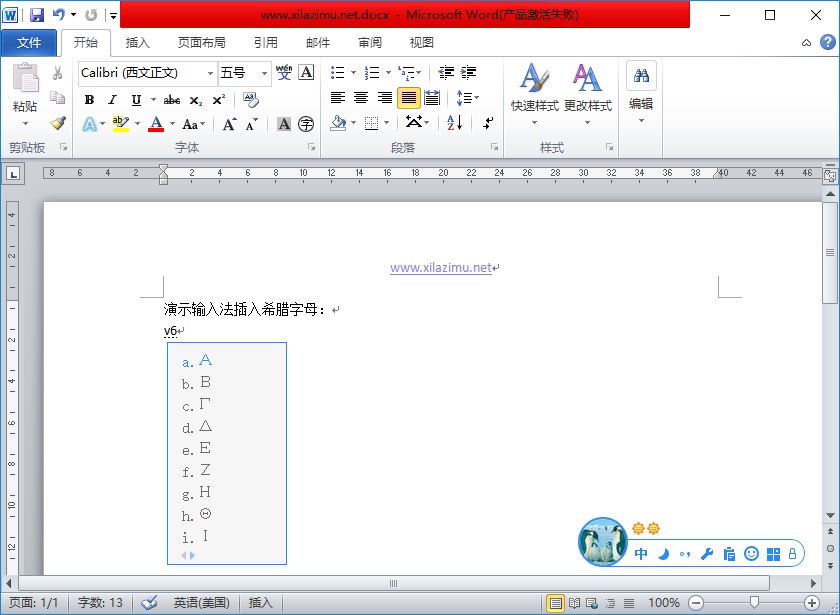Click the horizontal scrollbar at document bottom

point(393,584)
